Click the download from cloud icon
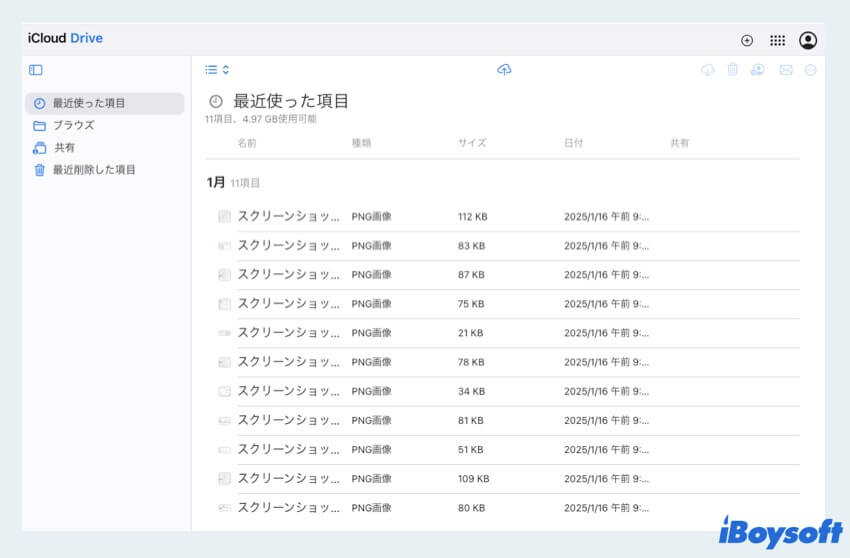Screen dimensions: 850x558 point(708,70)
